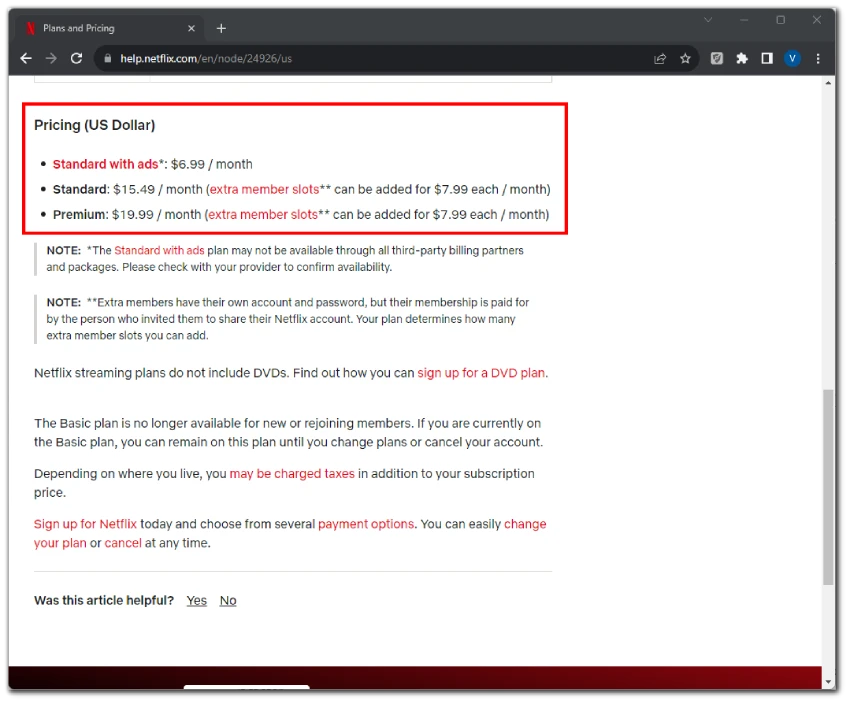The height and width of the screenshot is (704, 850).
Task: Click the $19.99 / month price text
Action: (157, 215)
